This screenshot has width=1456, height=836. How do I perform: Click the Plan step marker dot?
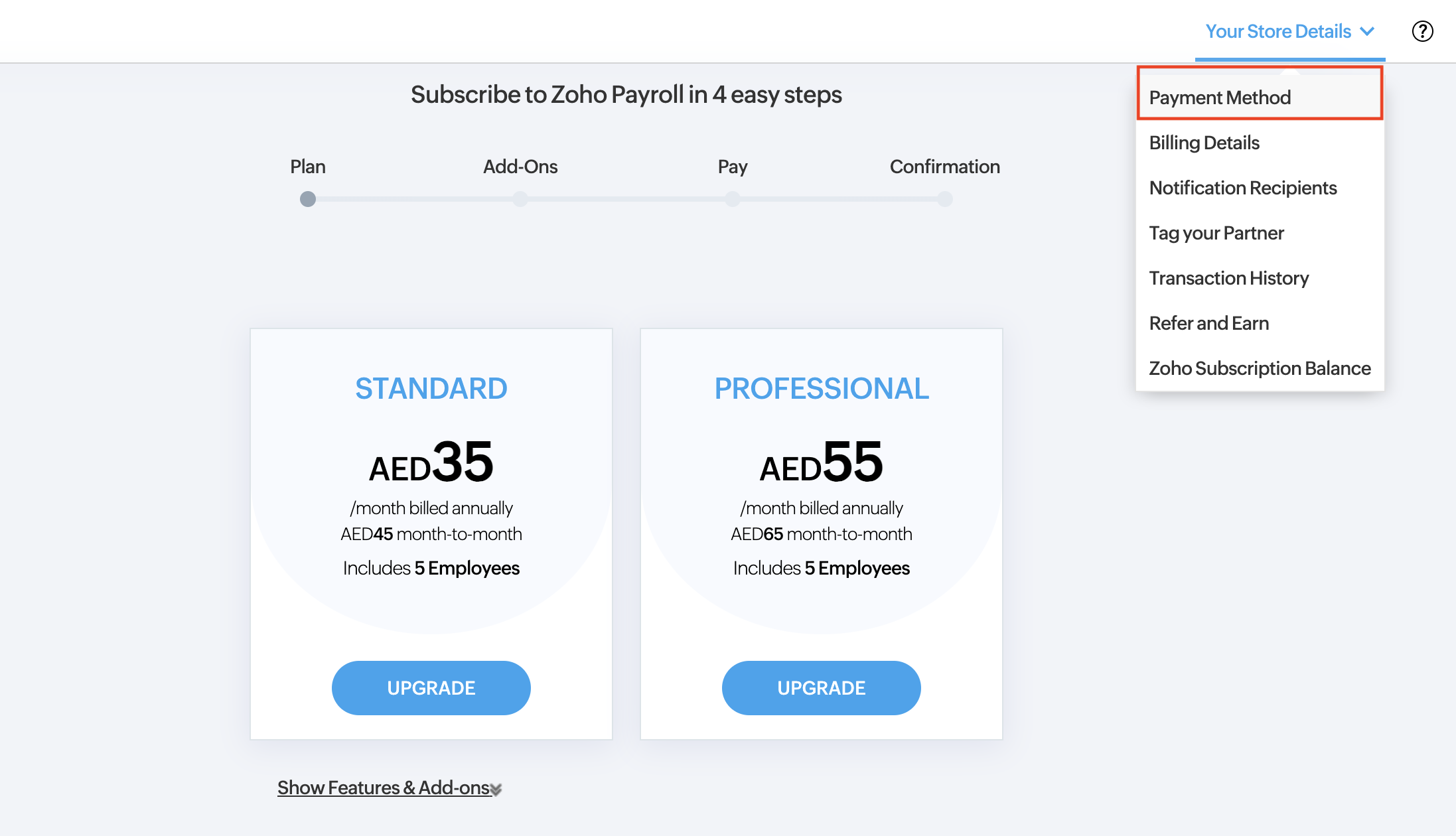click(x=308, y=199)
